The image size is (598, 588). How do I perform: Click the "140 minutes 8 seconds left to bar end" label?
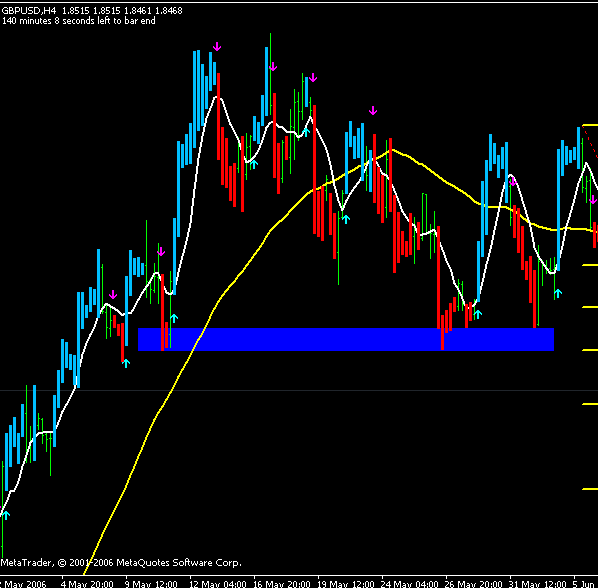[79, 21]
